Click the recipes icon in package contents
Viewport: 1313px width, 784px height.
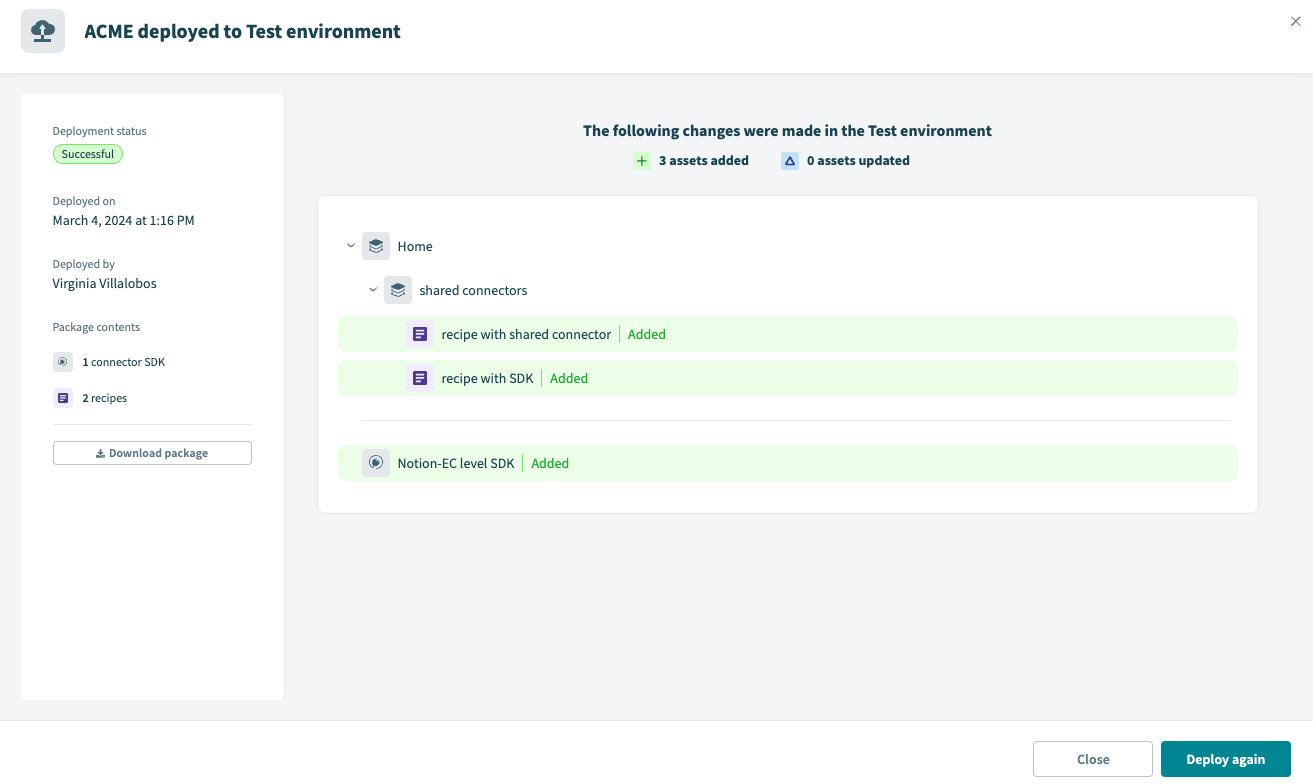[x=63, y=398]
